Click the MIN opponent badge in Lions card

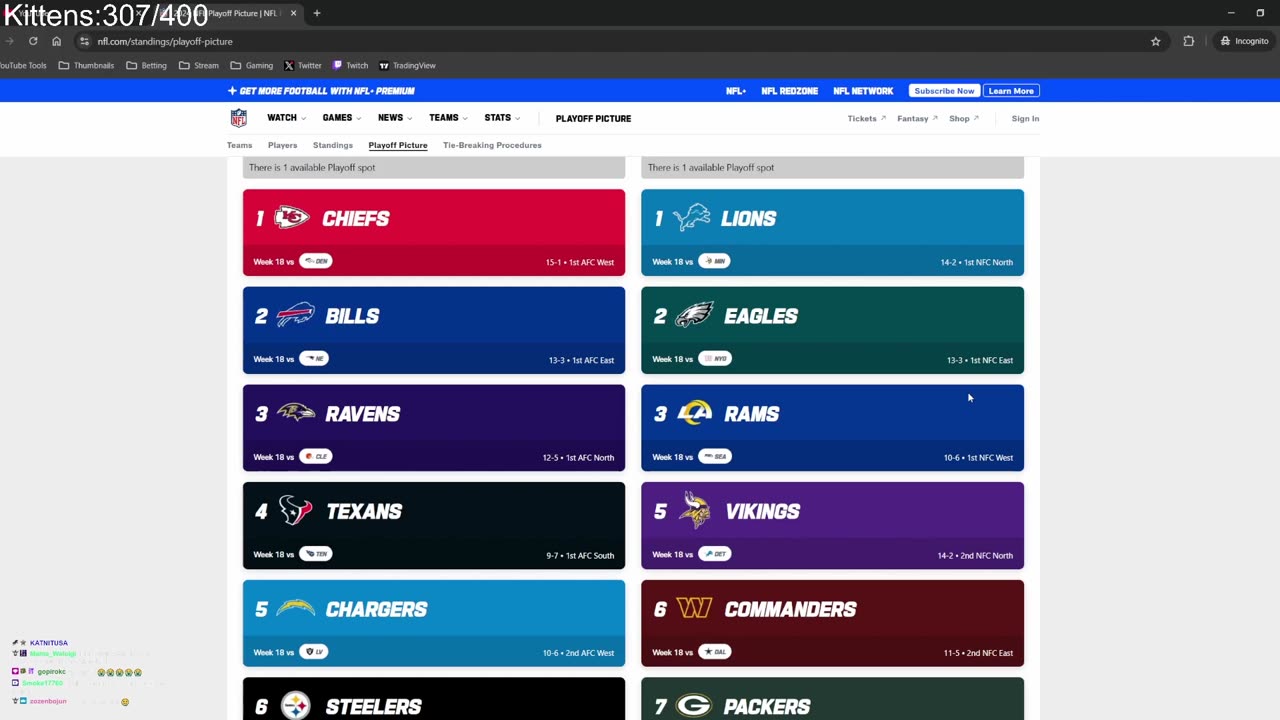coord(714,261)
